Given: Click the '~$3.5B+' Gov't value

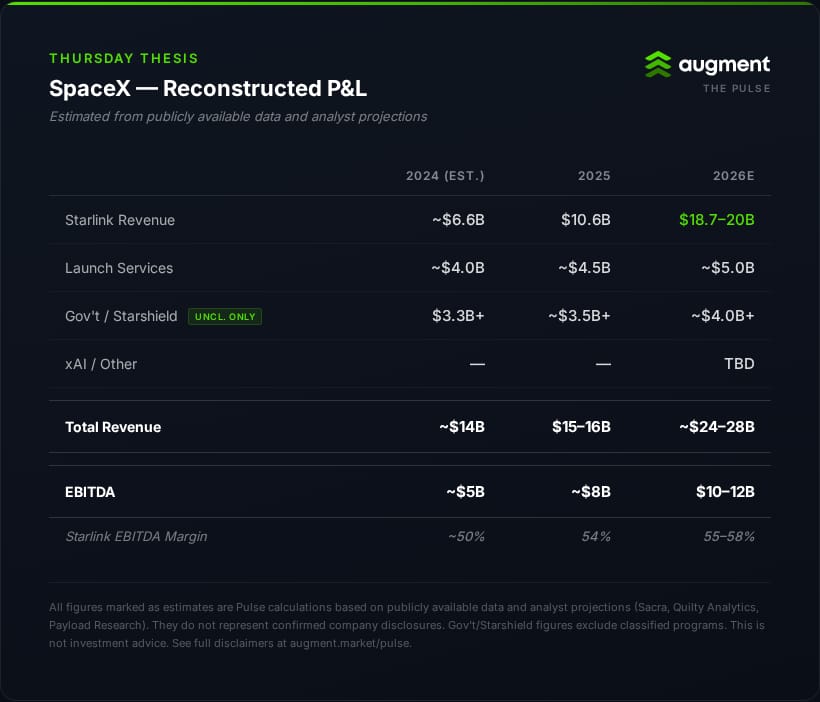Looking at the screenshot, I should [579, 316].
